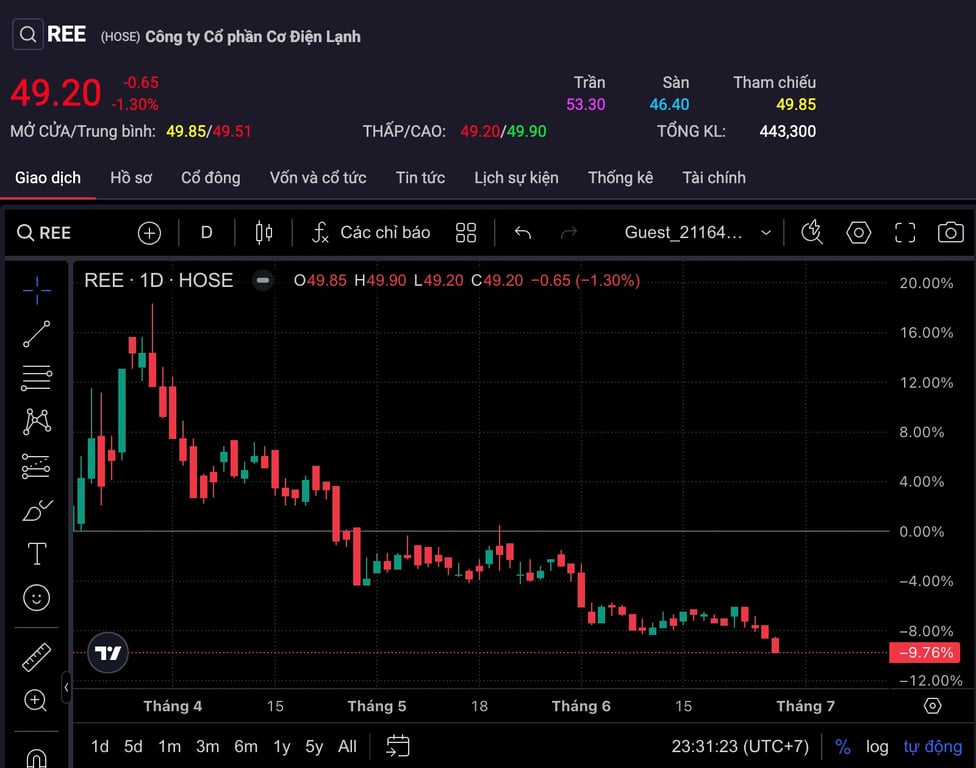Click total volume value 443,300

787,131
